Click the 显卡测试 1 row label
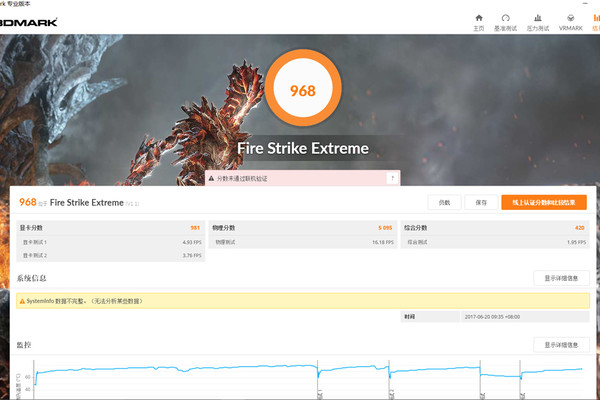This screenshot has width=600, height=400. 35,242
